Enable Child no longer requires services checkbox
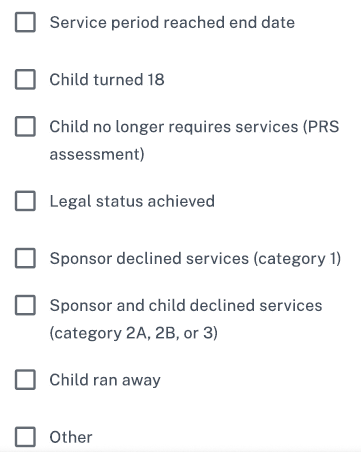Screen dimensions: 361x459 pos(25,126)
